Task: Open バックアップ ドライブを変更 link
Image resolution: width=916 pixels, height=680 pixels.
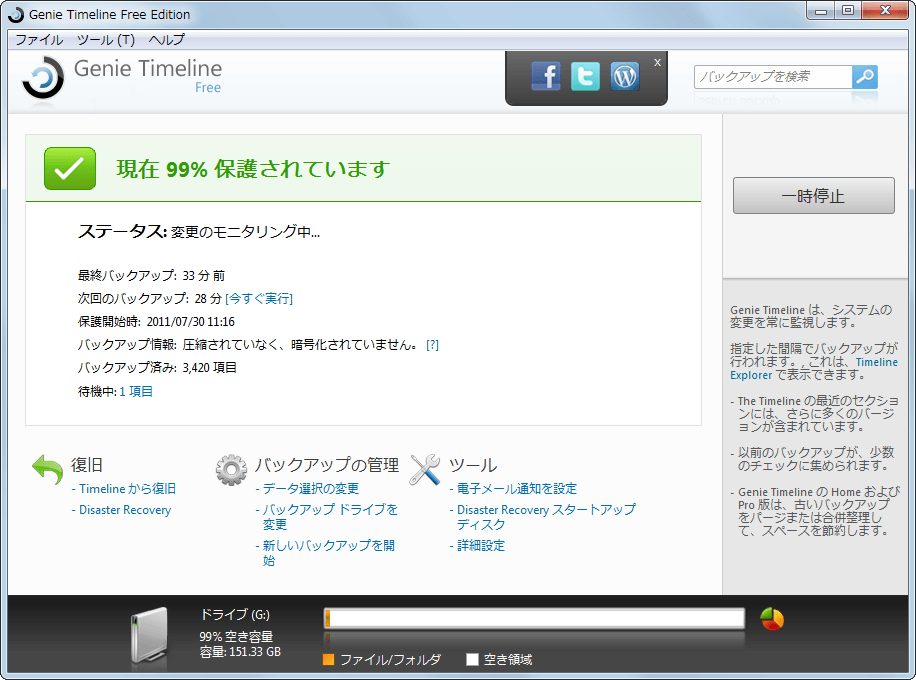Action: [330, 517]
